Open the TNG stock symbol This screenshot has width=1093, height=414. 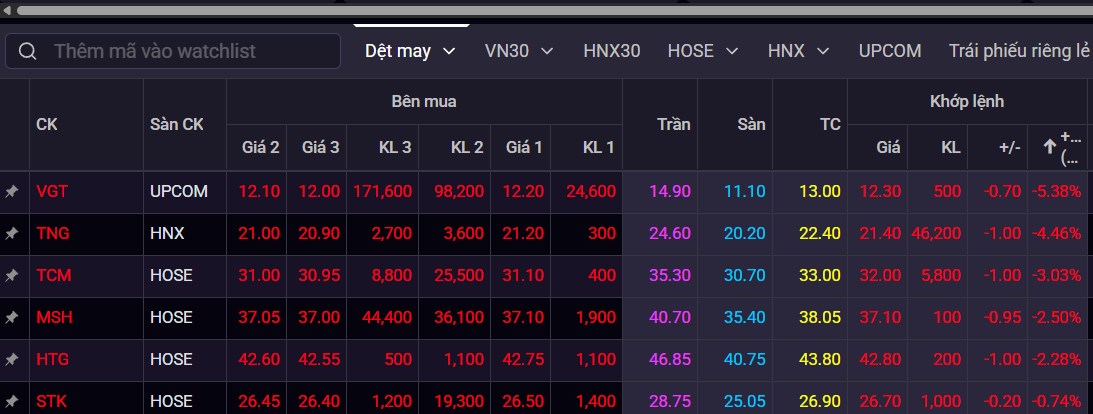click(53, 233)
